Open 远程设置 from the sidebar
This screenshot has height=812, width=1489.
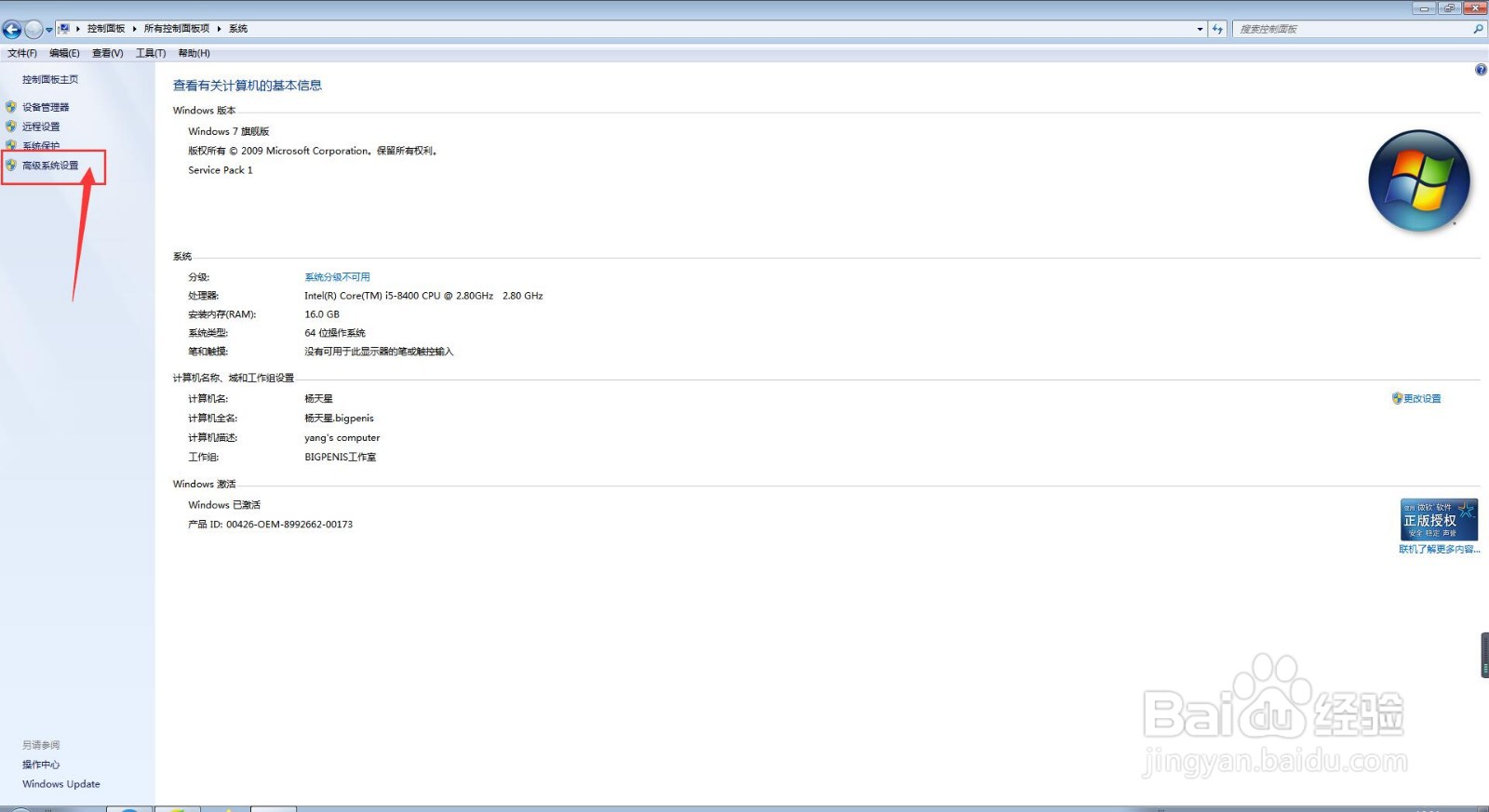tap(41, 126)
